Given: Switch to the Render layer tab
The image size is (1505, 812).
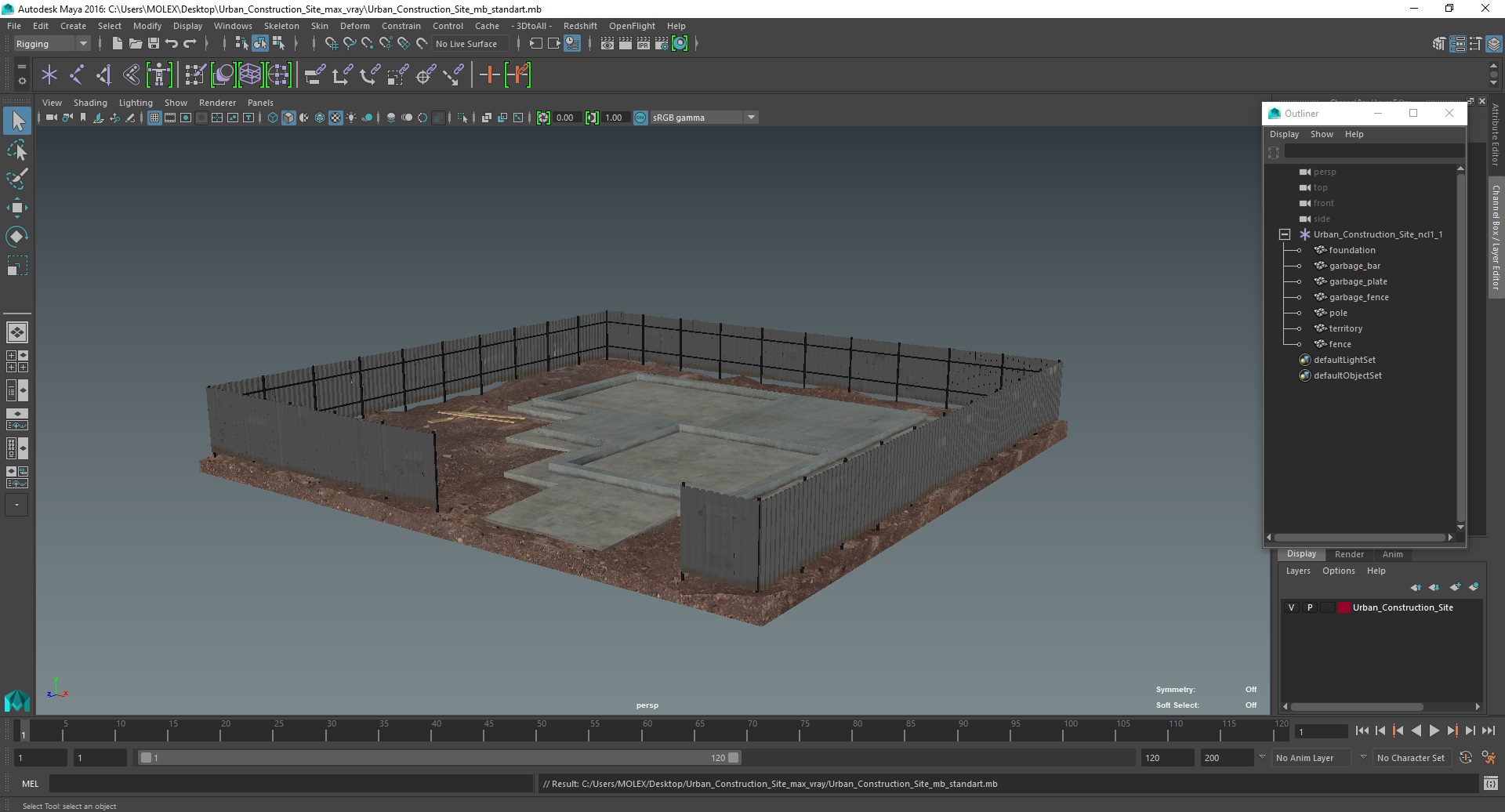Looking at the screenshot, I should [1349, 554].
